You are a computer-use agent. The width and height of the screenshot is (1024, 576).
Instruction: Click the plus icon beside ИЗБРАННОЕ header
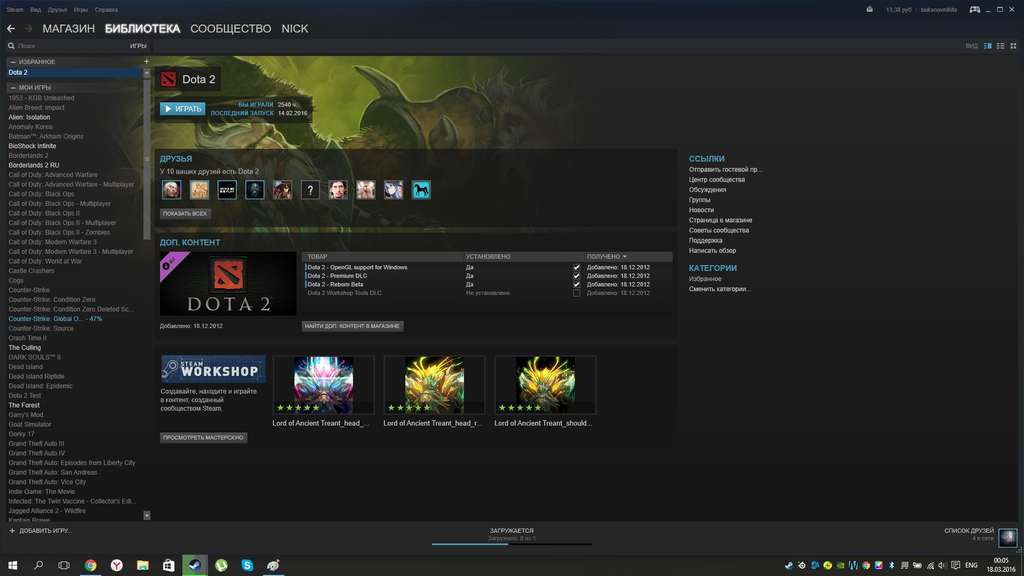tap(146, 61)
